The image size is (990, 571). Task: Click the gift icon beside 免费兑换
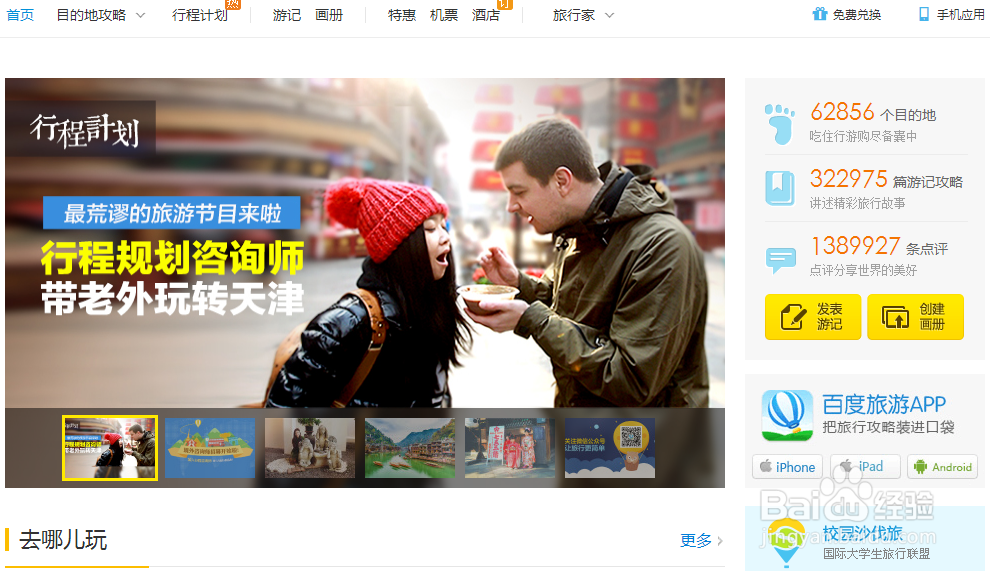(820, 14)
